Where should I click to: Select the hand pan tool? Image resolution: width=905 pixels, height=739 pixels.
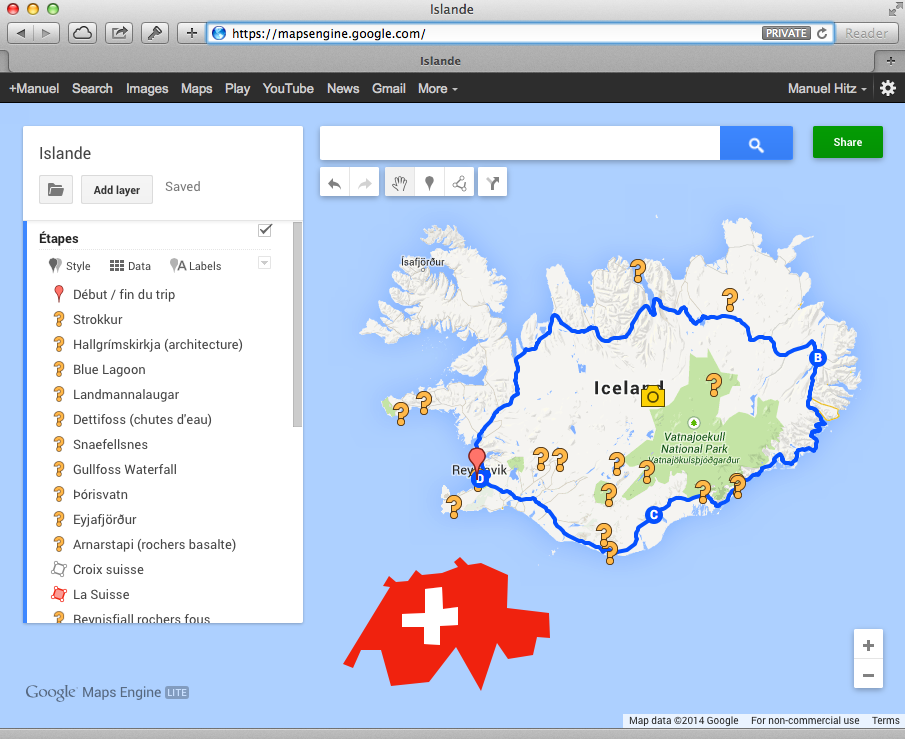coord(399,183)
